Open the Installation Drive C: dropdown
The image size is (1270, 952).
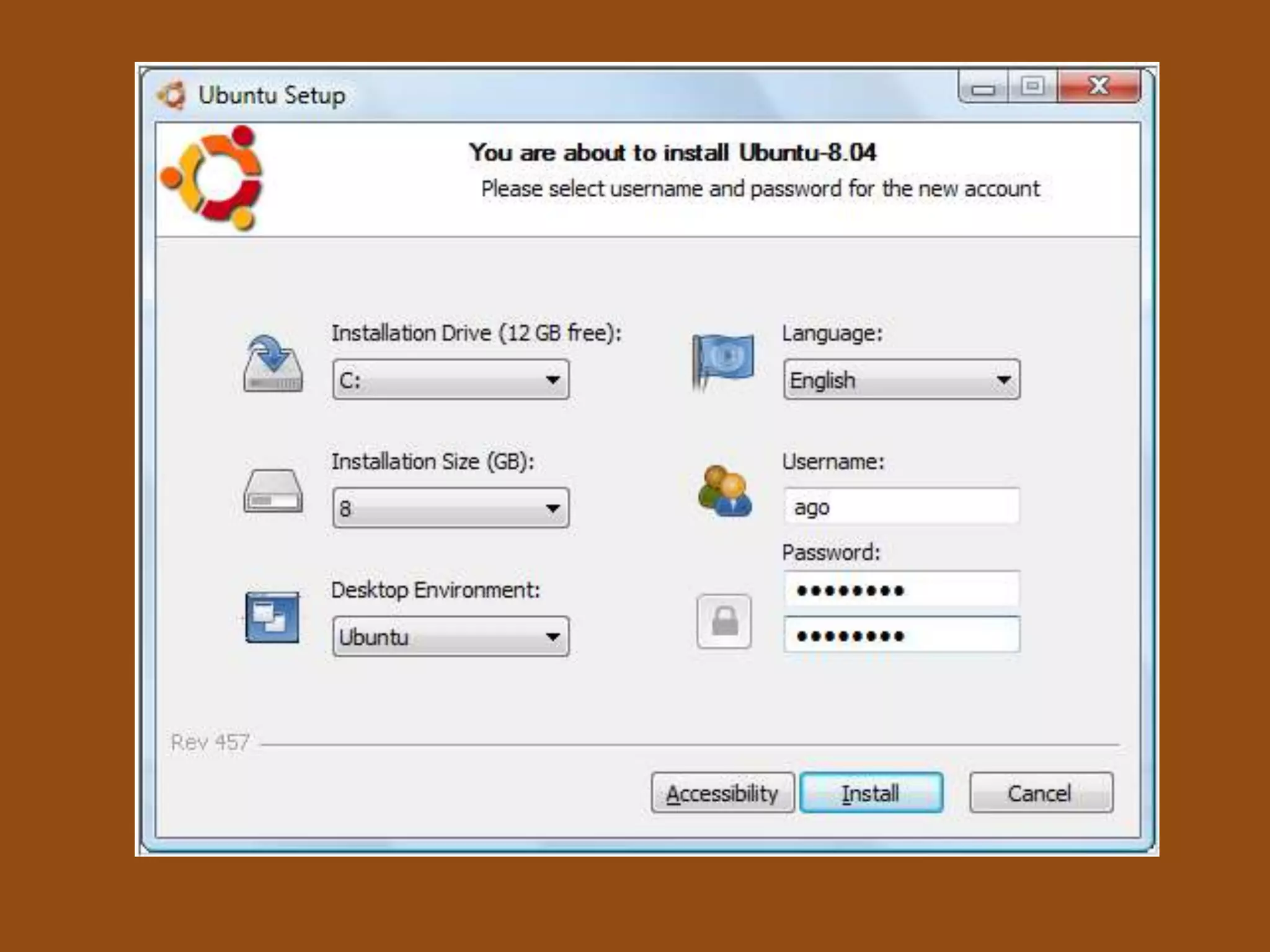[x=450, y=379]
